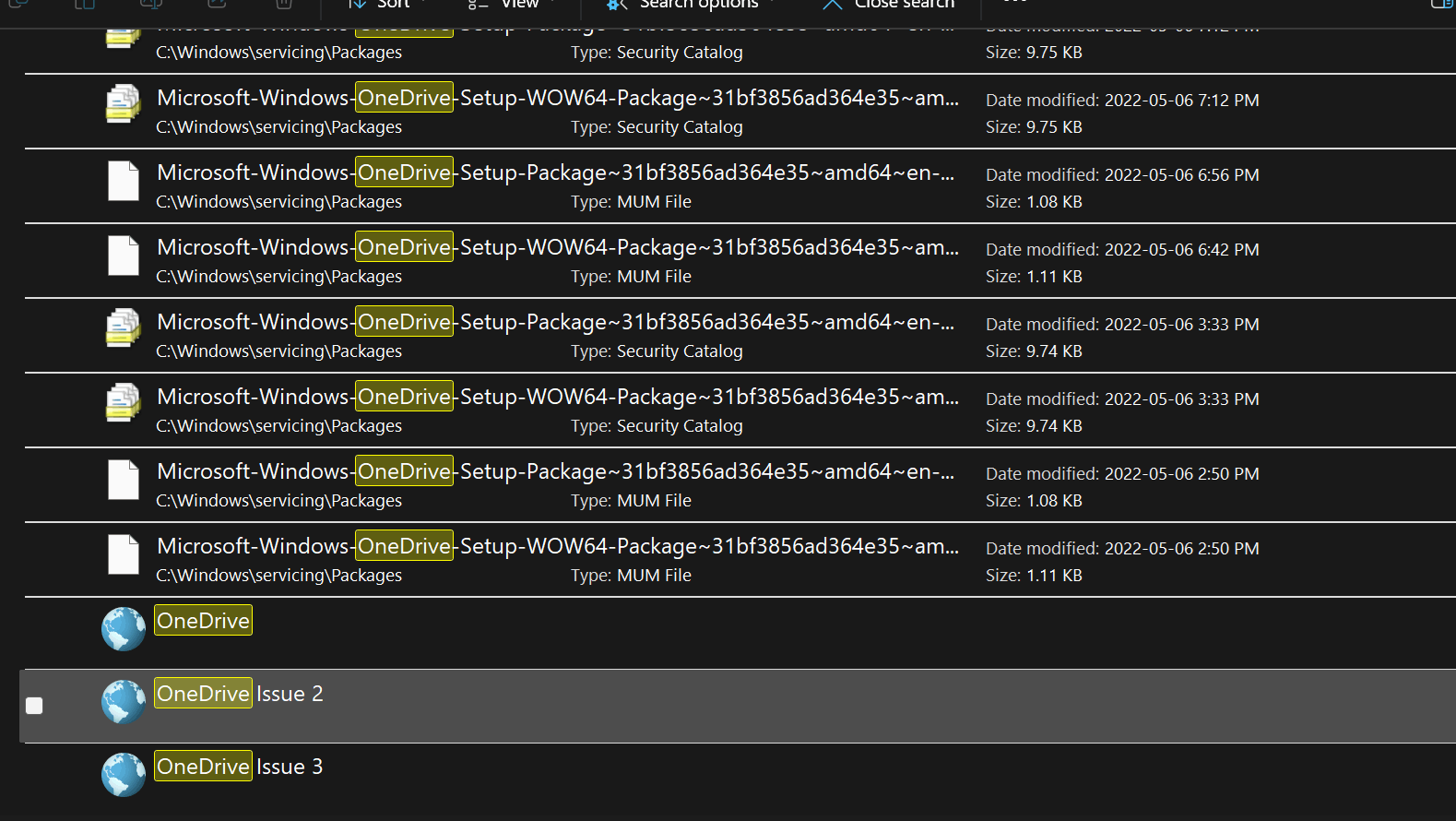Screen dimensions: 1456x821
Task: Click the security catalog icon of WOW64 package dated 7:12 PM
Action: coord(123,103)
